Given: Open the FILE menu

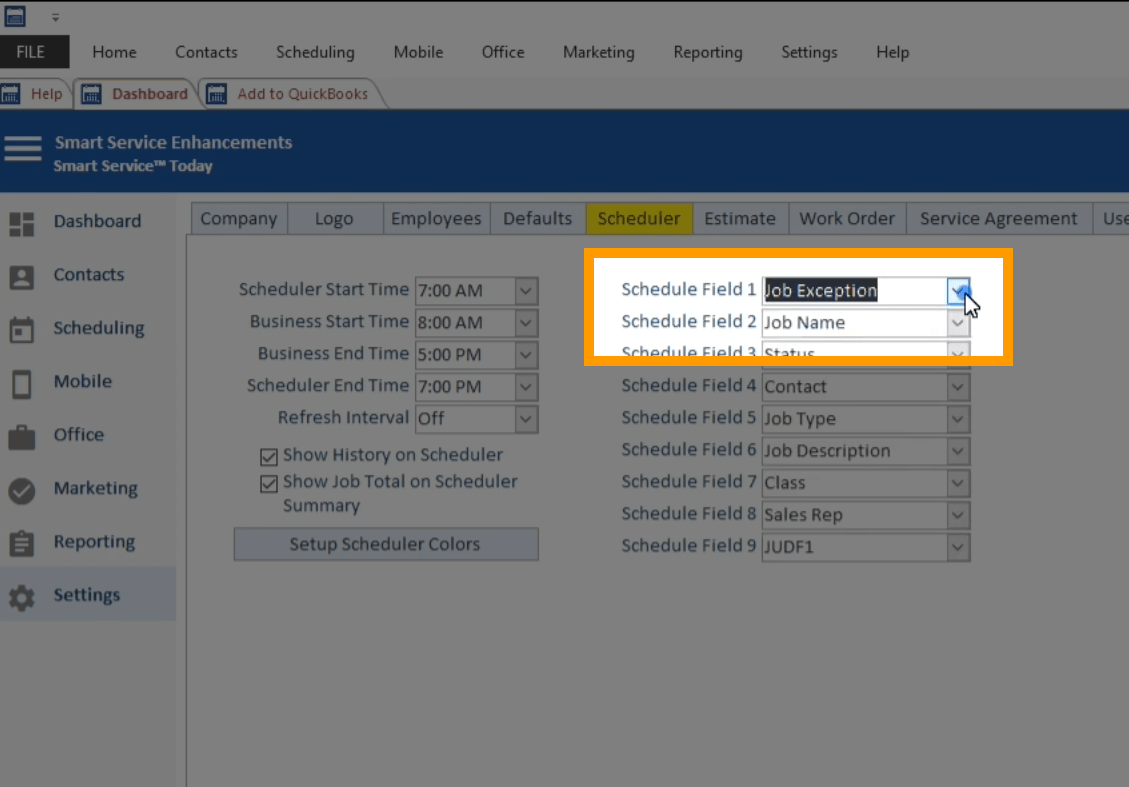Looking at the screenshot, I should pos(33,52).
